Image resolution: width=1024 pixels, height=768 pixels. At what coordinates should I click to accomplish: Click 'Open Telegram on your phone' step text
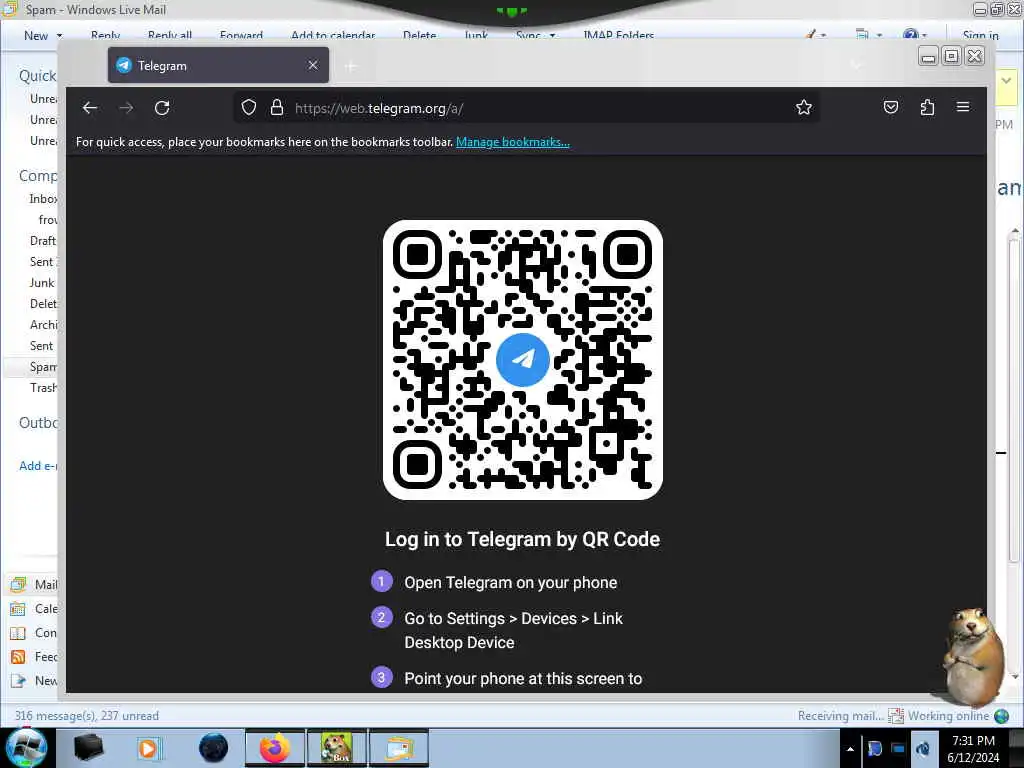point(511,583)
